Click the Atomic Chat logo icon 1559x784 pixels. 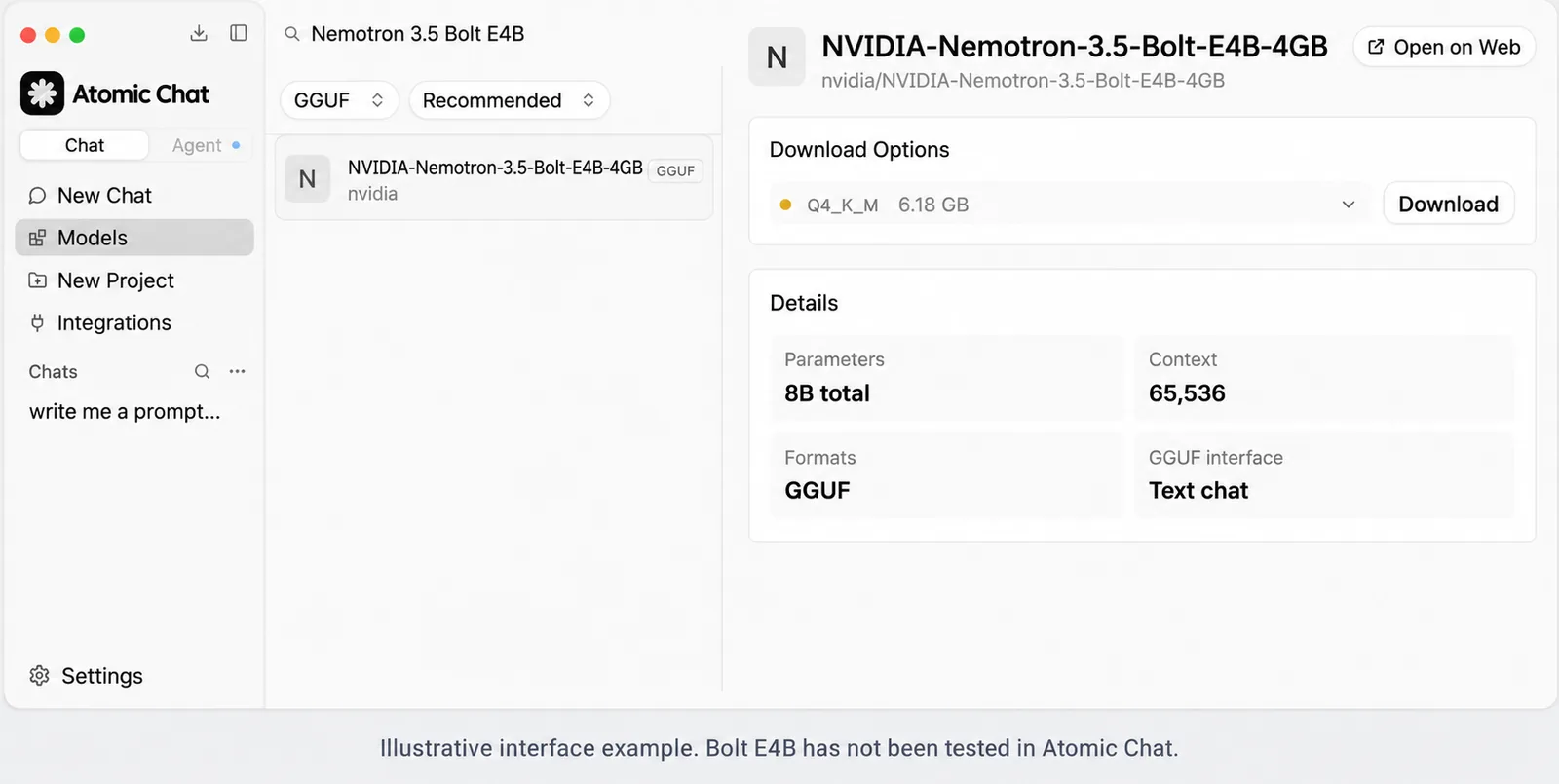(42, 93)
